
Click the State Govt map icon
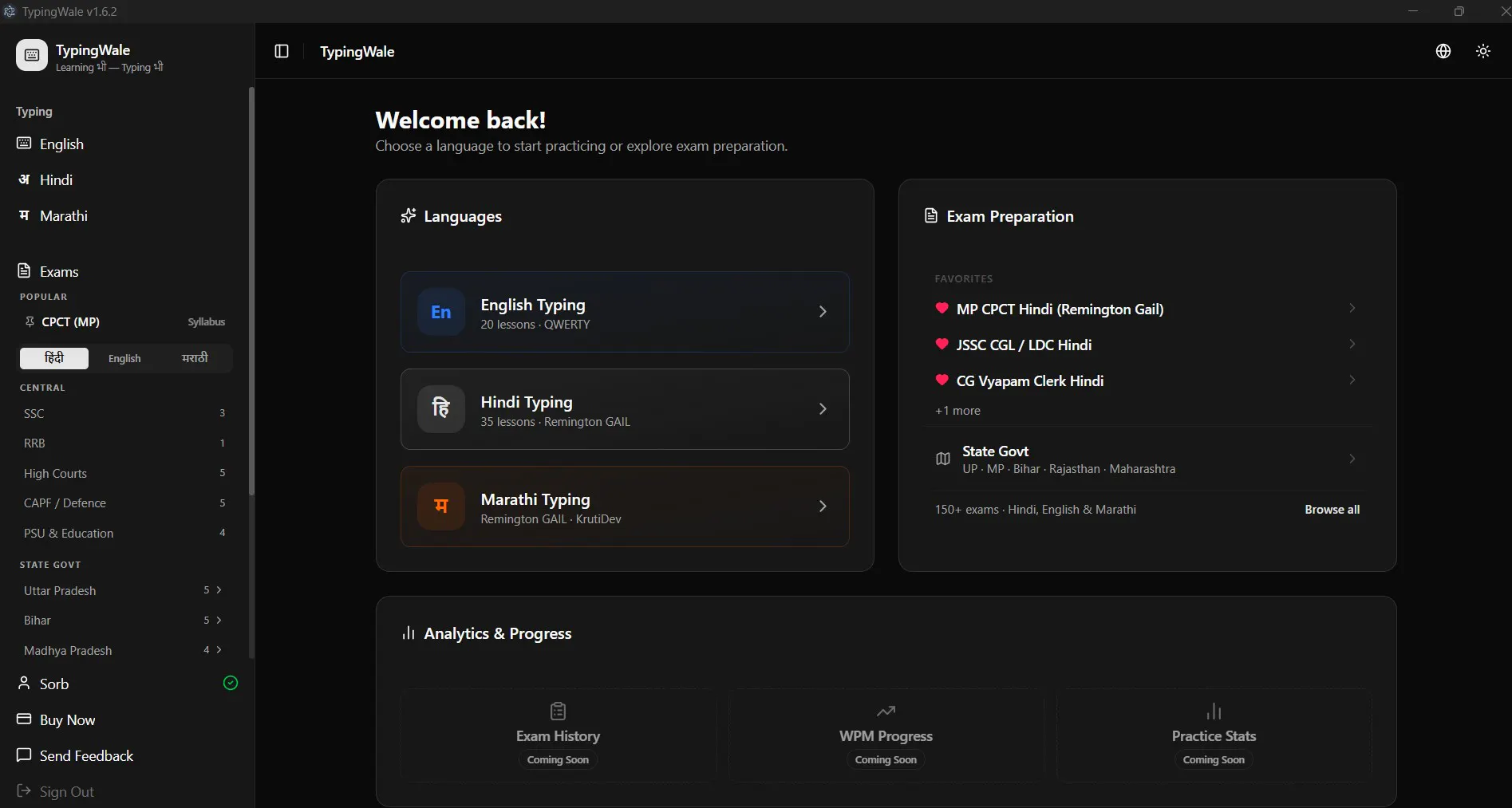click(x=943, y=459)
